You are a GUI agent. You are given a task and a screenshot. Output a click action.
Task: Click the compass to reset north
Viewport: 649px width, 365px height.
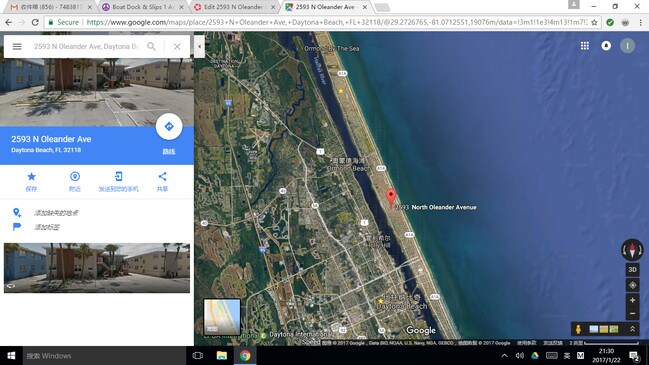coord(632,250)
